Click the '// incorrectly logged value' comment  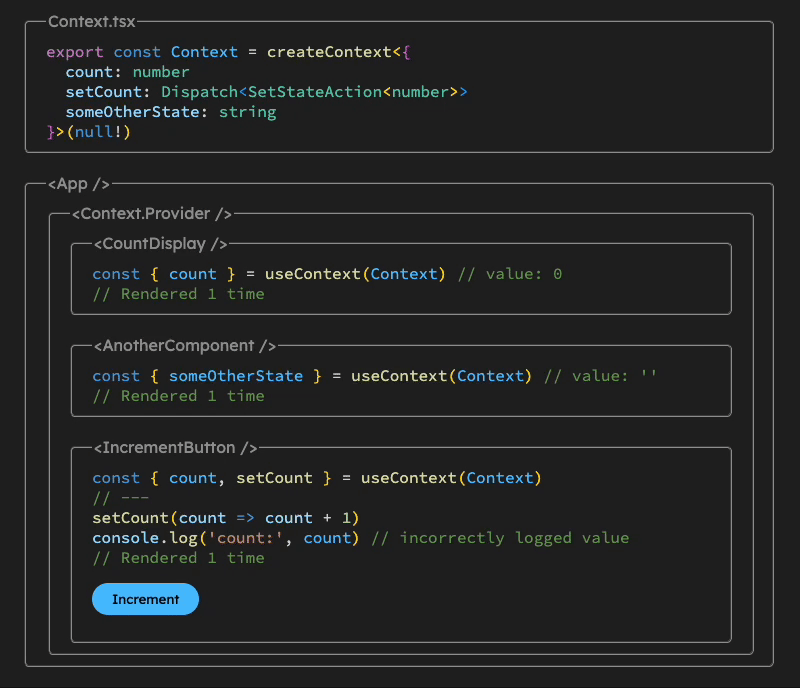pyautogui.click(x=501, y=538)
